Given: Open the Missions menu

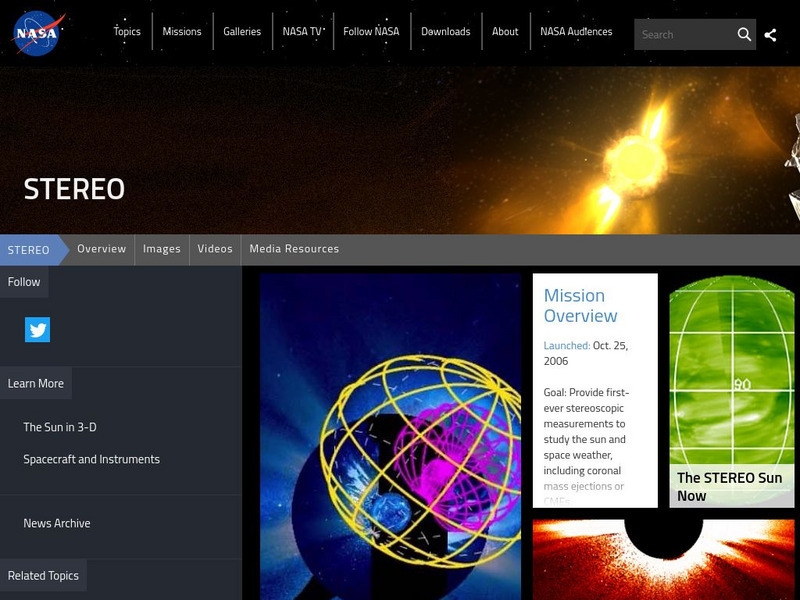Looking at the screenshot, I should click(x=182, y=32).
